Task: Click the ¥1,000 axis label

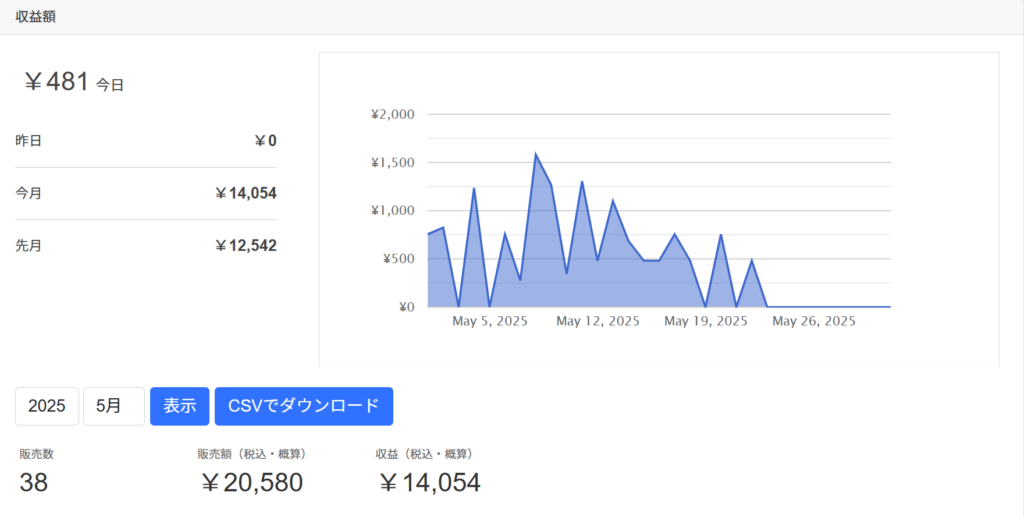Action: (x=392, y=210)
